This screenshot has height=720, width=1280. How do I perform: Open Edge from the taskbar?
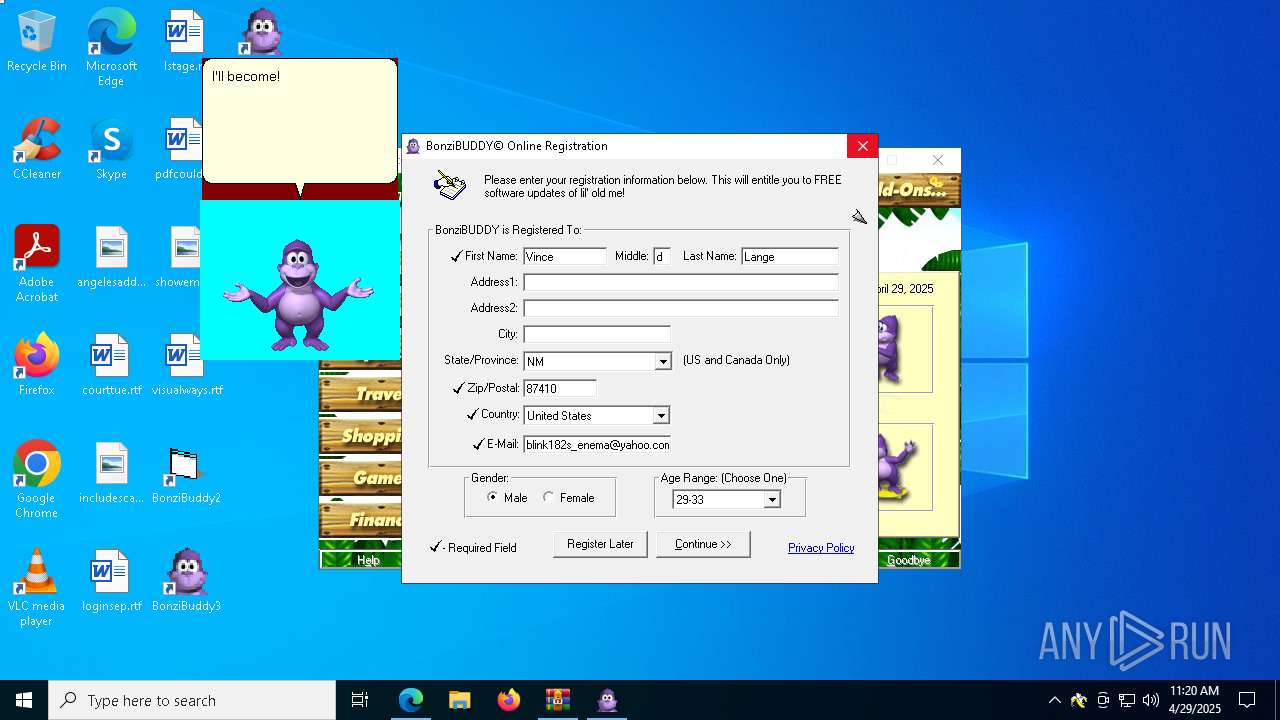pos(411,700)
